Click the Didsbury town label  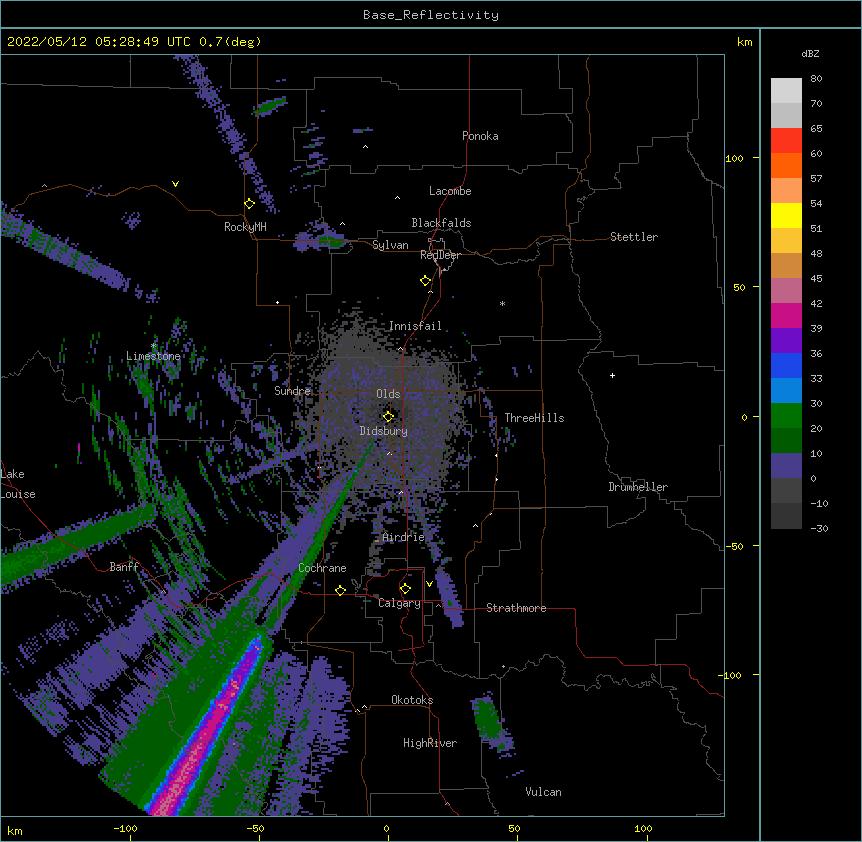point(384,431)
